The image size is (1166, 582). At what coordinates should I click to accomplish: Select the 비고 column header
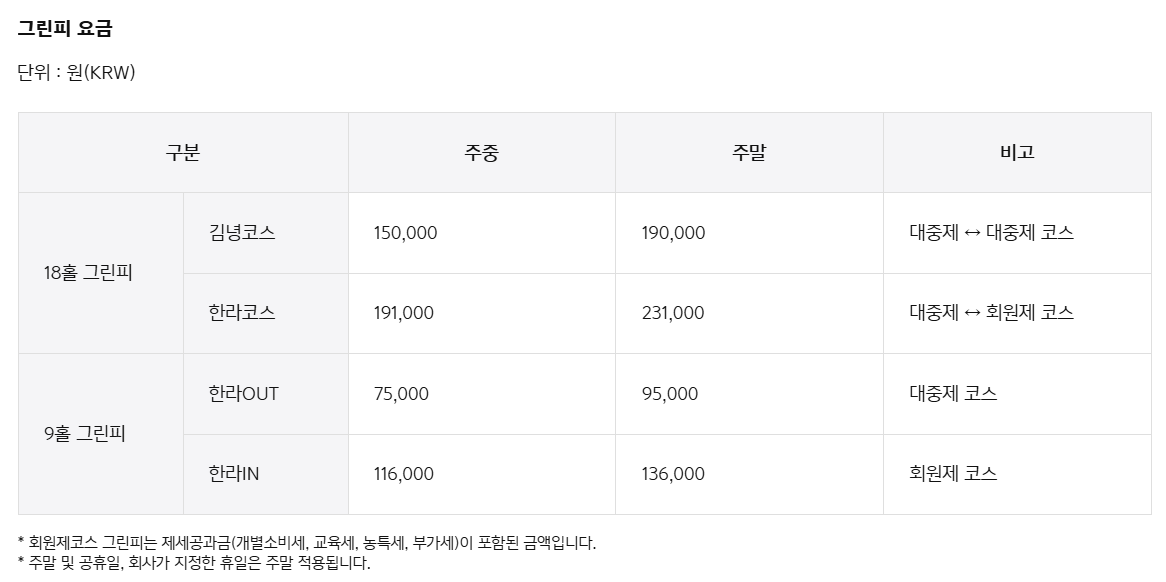coord(1017,152)
